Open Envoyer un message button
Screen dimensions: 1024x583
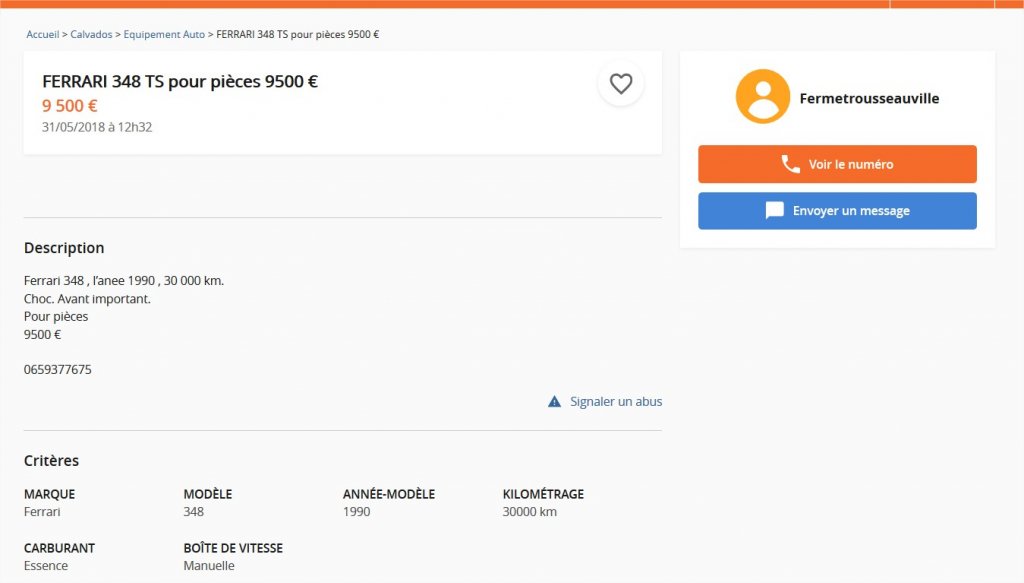(x=837, y=211)
